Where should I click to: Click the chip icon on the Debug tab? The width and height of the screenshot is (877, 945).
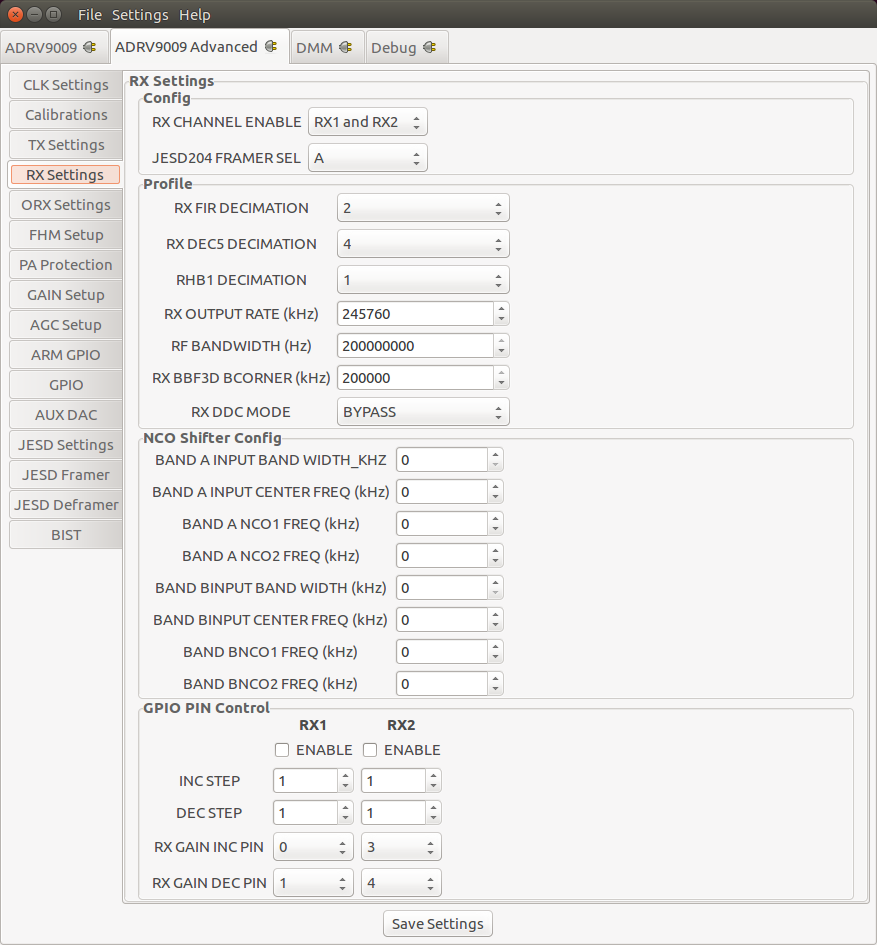429,46
